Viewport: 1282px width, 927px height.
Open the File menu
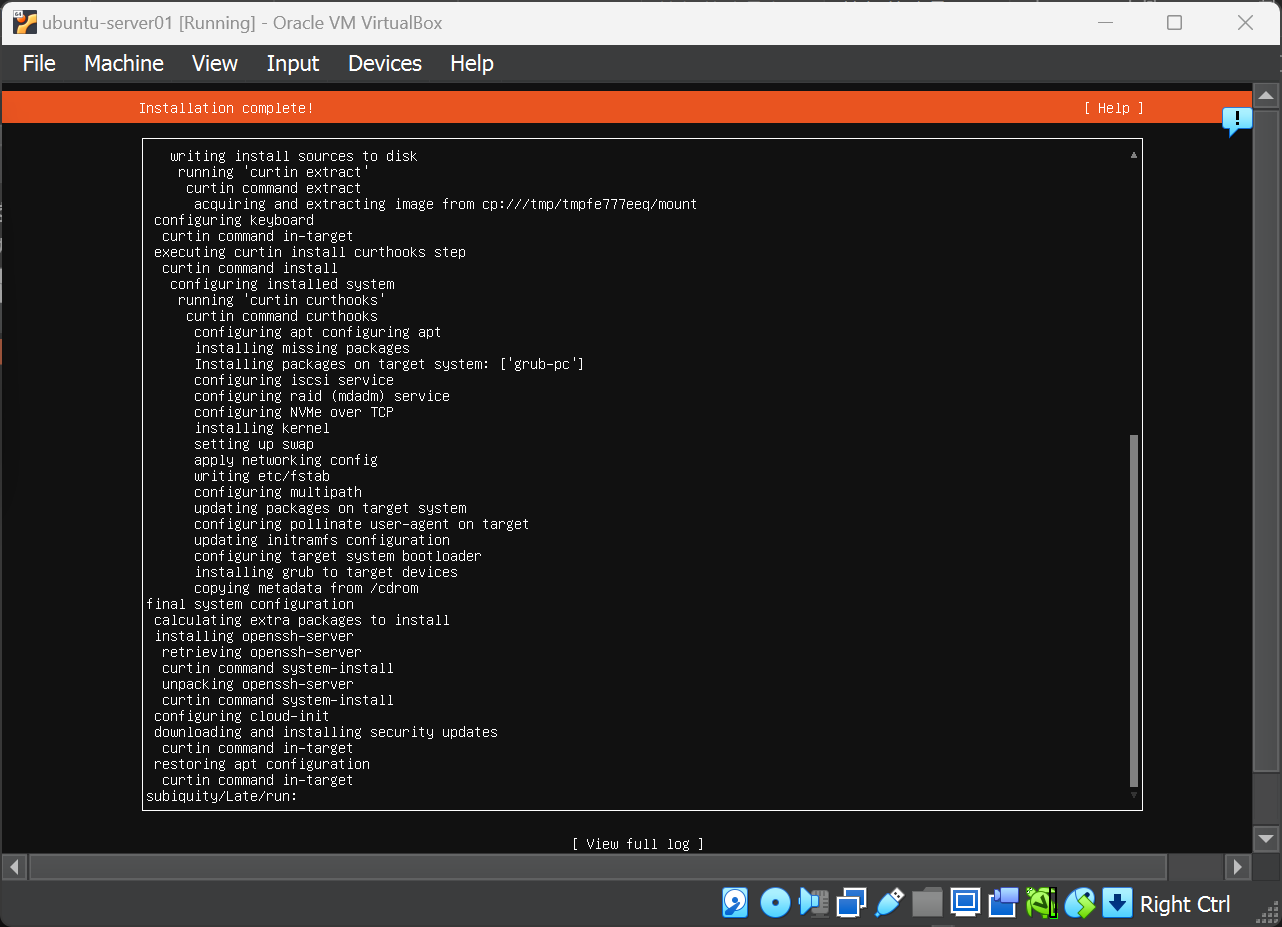39,63
